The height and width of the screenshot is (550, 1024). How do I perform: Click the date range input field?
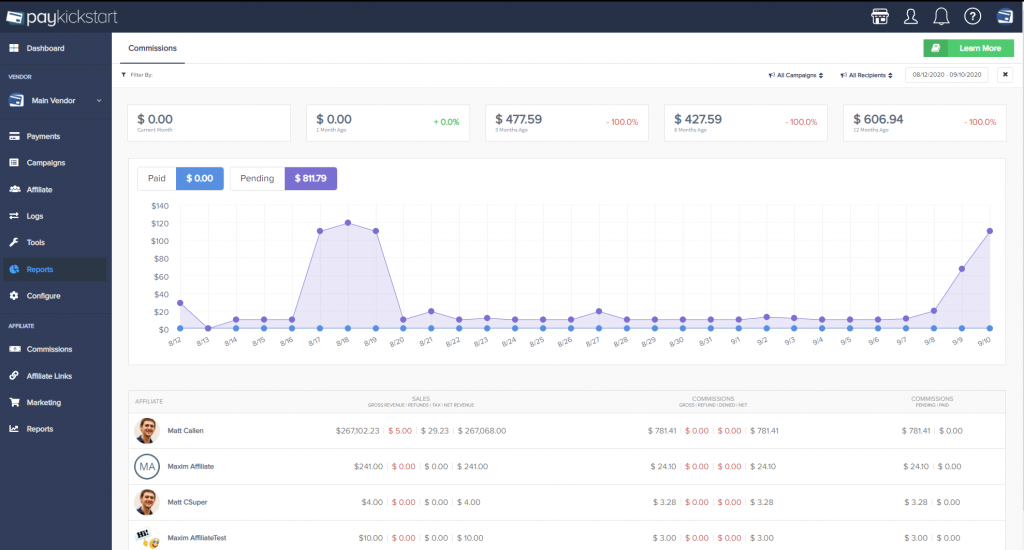tap(946, 75)
